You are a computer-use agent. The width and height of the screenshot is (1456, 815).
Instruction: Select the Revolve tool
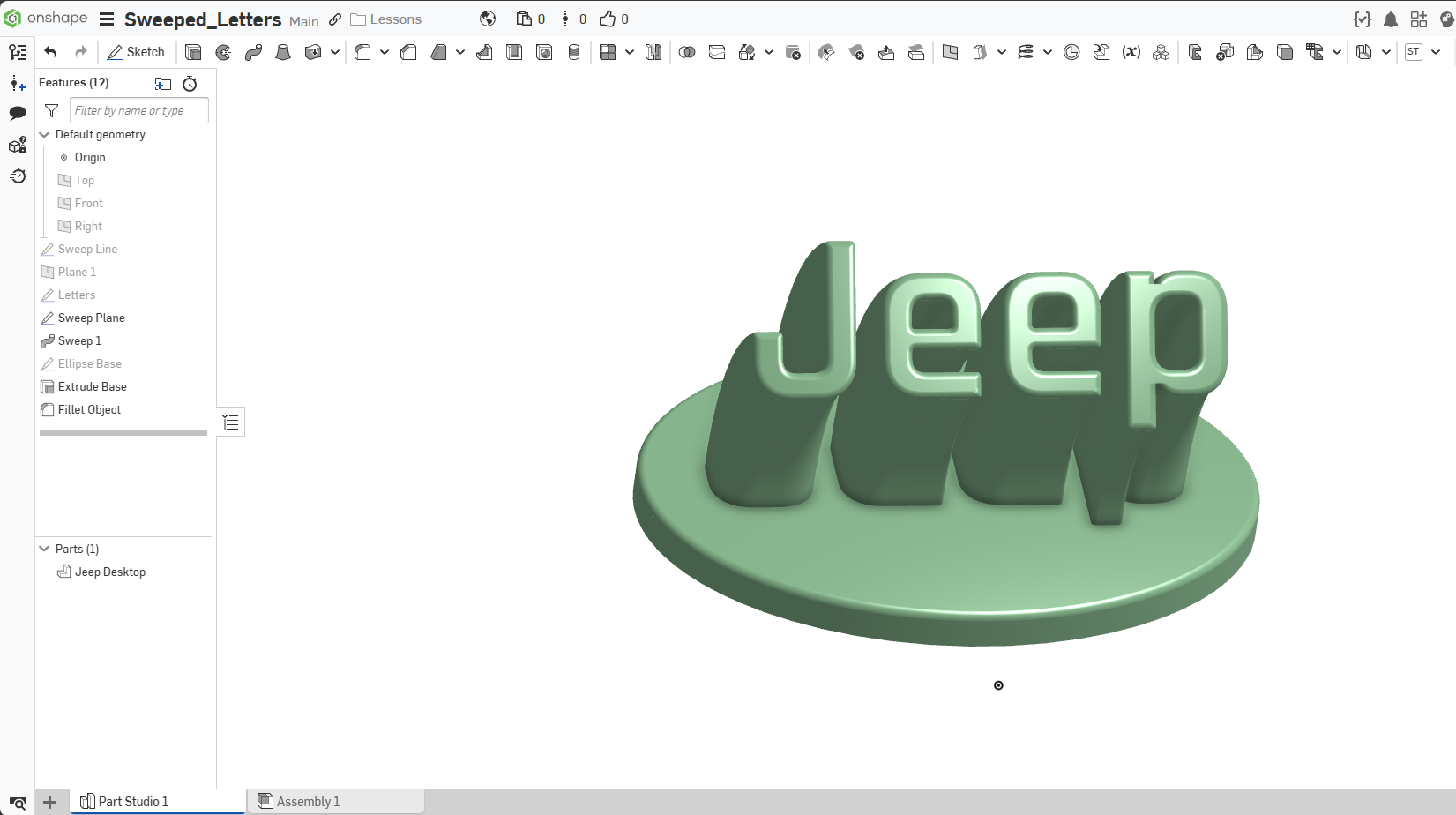pyautogui.click(x=223, y=52)
